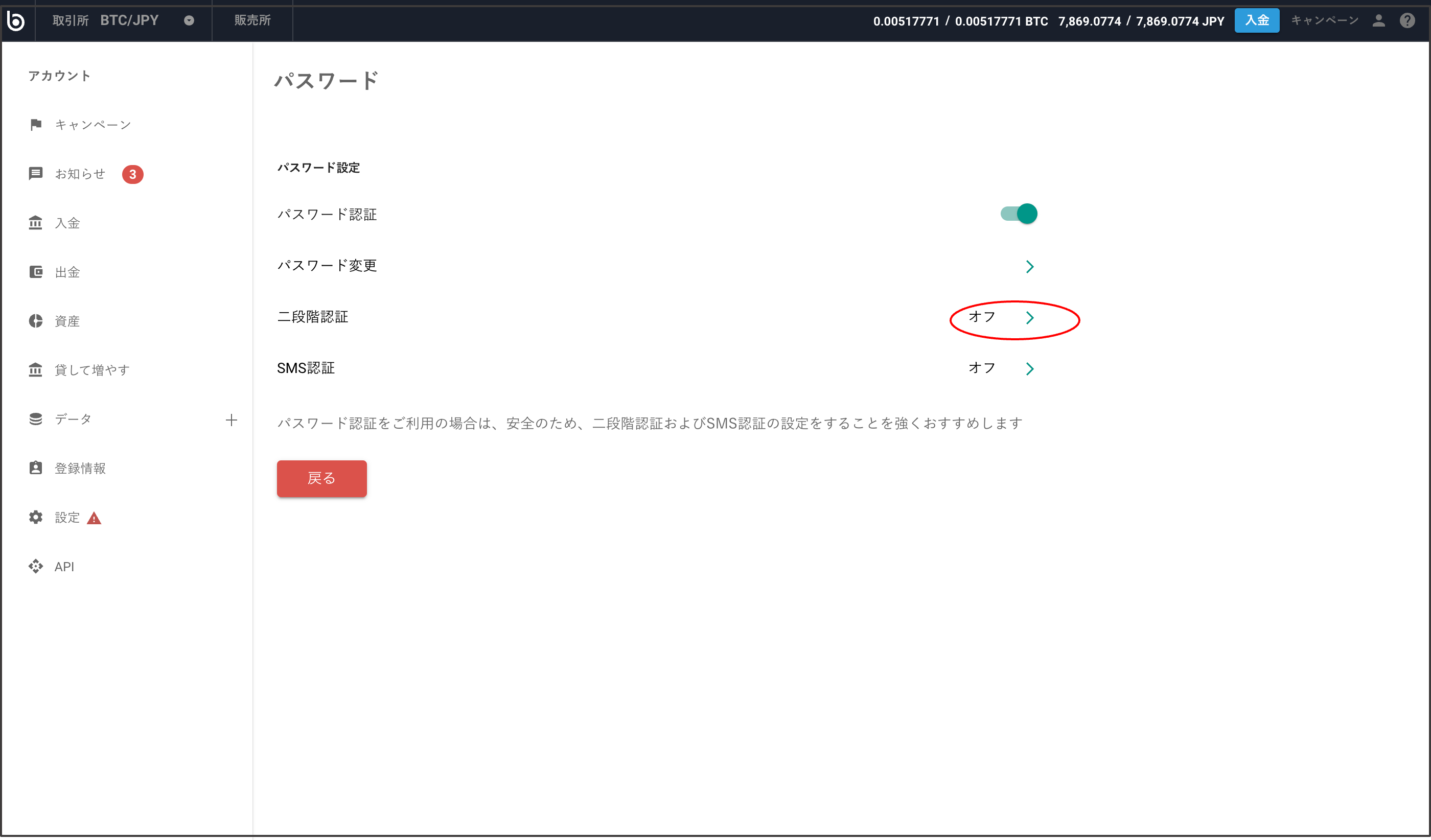Open 二段階認証 settings via chevron
1431x840 pixels.
coord(1030,318)
